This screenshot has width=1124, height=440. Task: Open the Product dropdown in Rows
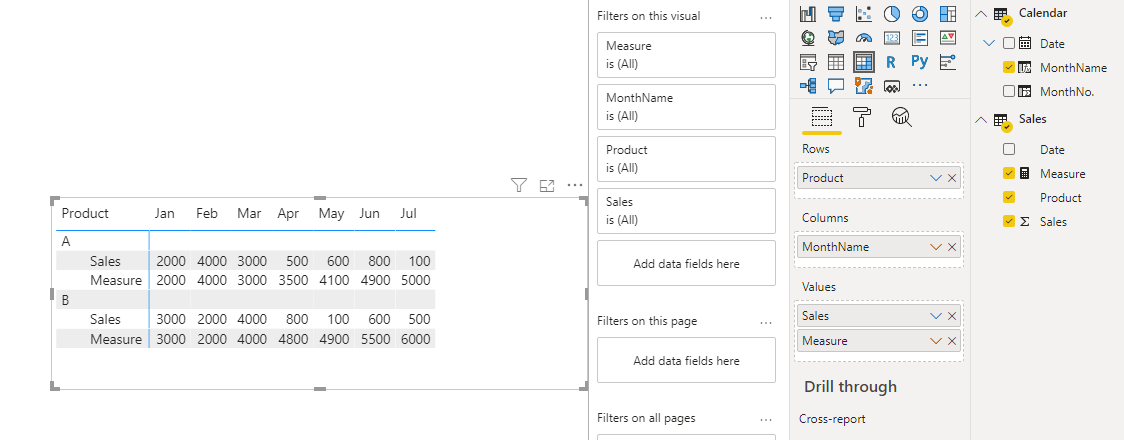[x=935, y=178]
